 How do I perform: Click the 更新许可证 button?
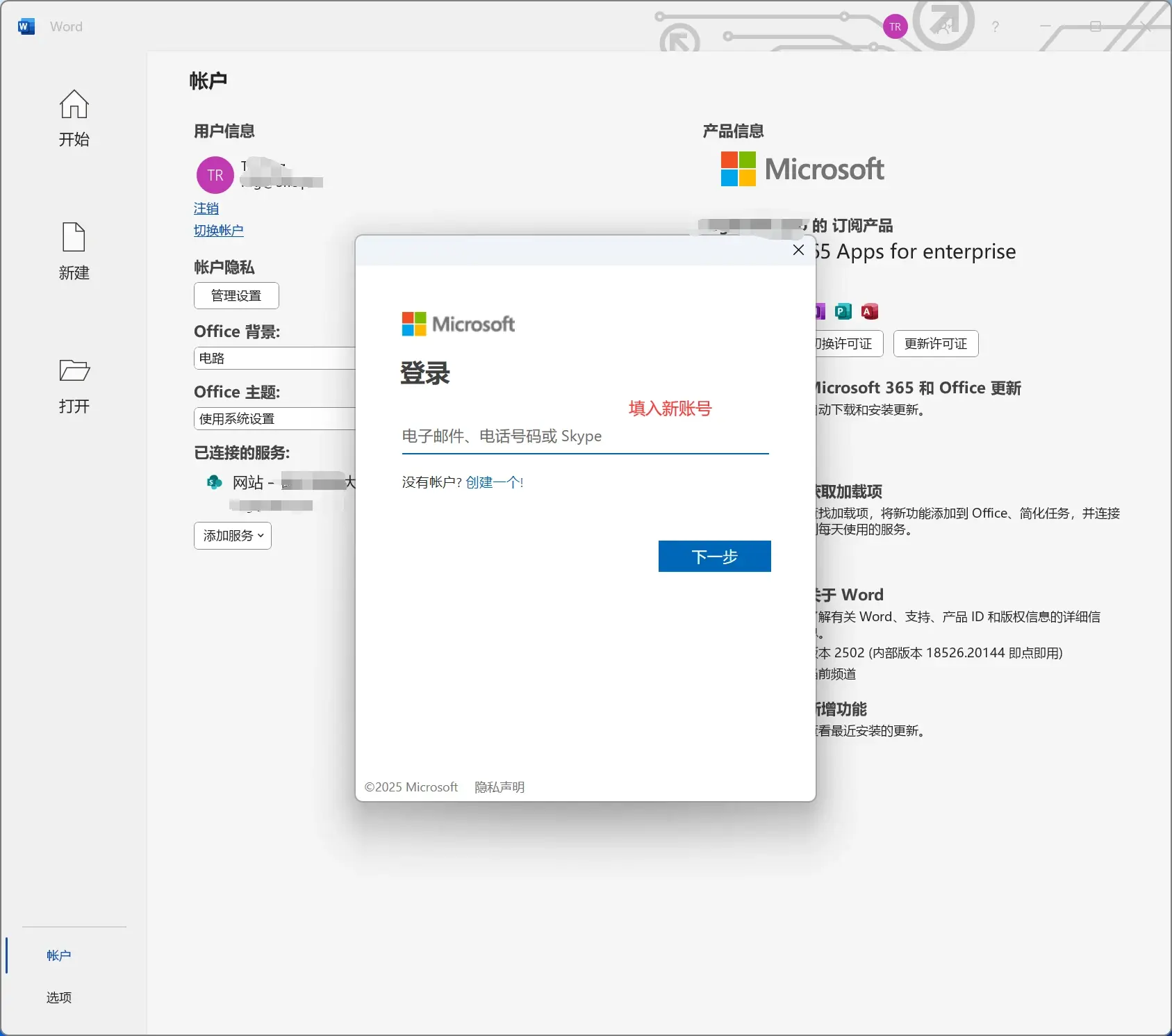click(936, 343)
